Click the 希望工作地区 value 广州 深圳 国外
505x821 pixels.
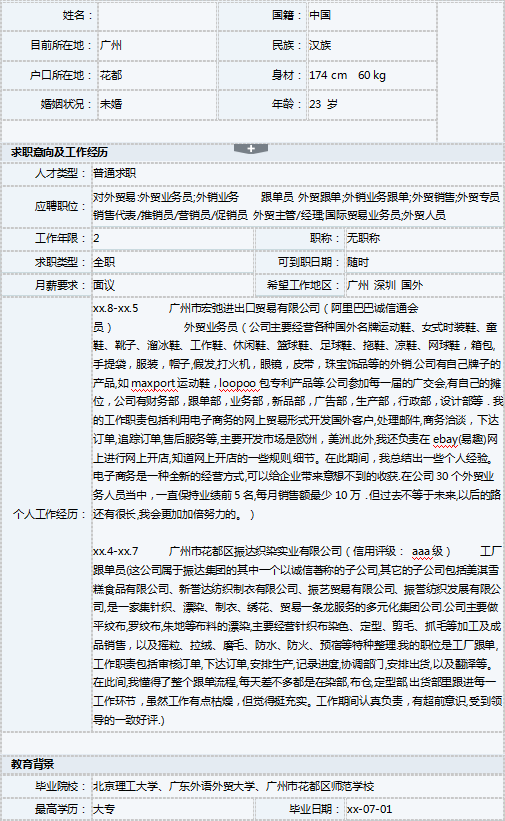click(385, 285)
